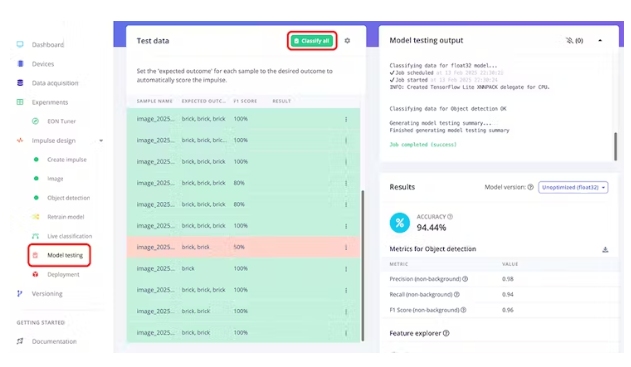Open help icon next to Feature explorer
Viewport: 631px width, 367px height.
click(446, 333)
